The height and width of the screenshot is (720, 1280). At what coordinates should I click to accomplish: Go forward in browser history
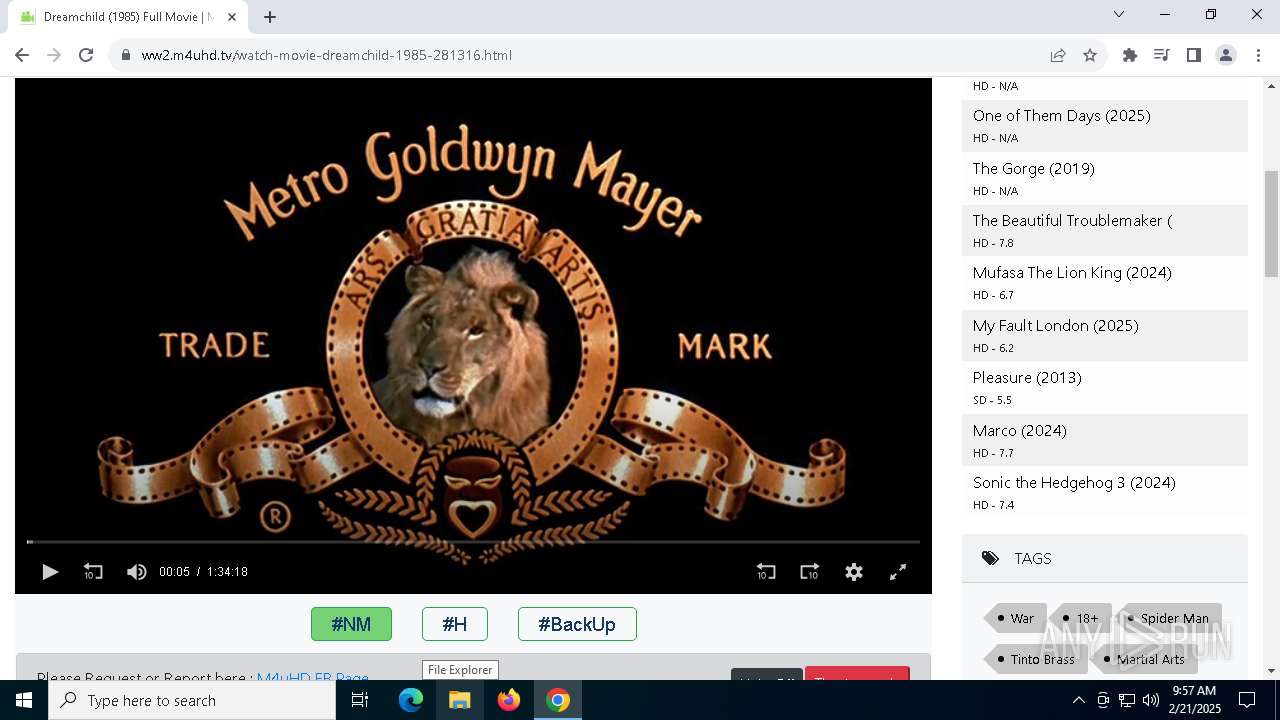pyautogui.click(x=54, y=55)
